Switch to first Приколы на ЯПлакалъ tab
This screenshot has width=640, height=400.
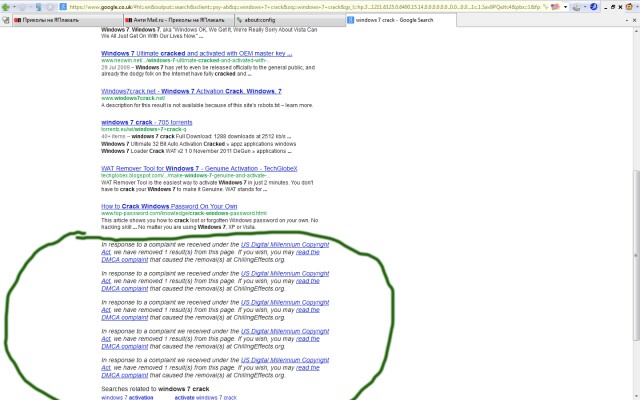pos(68,20)
